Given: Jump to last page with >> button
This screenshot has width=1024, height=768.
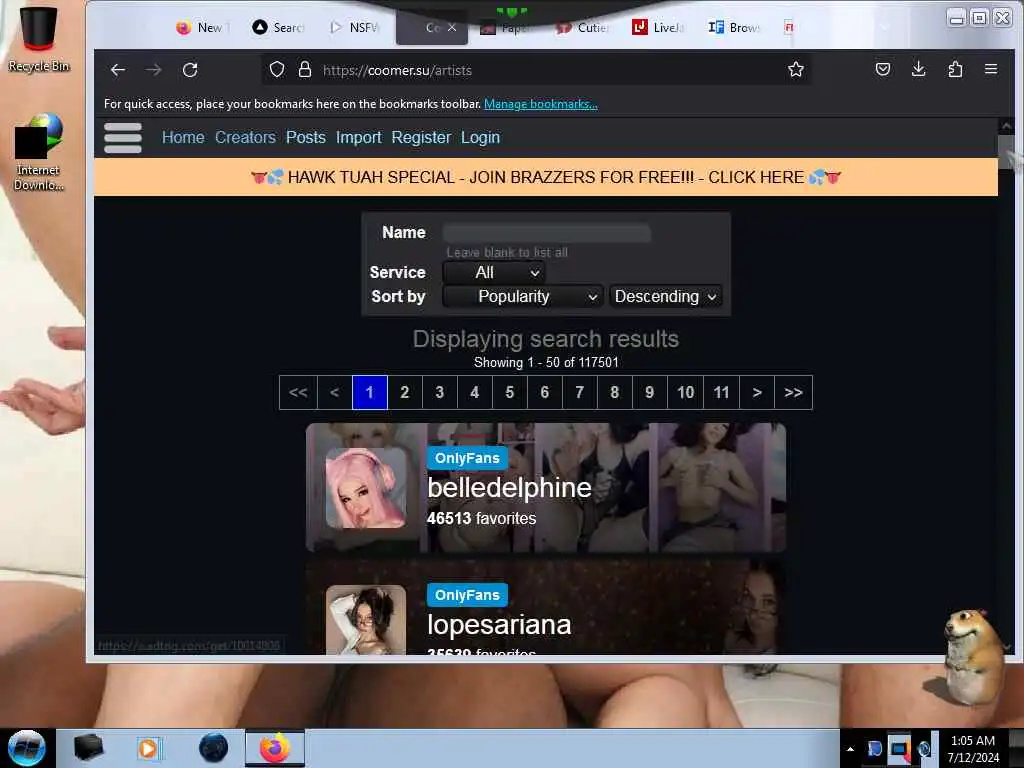Looking at the screenshot, I should (793, 392).
